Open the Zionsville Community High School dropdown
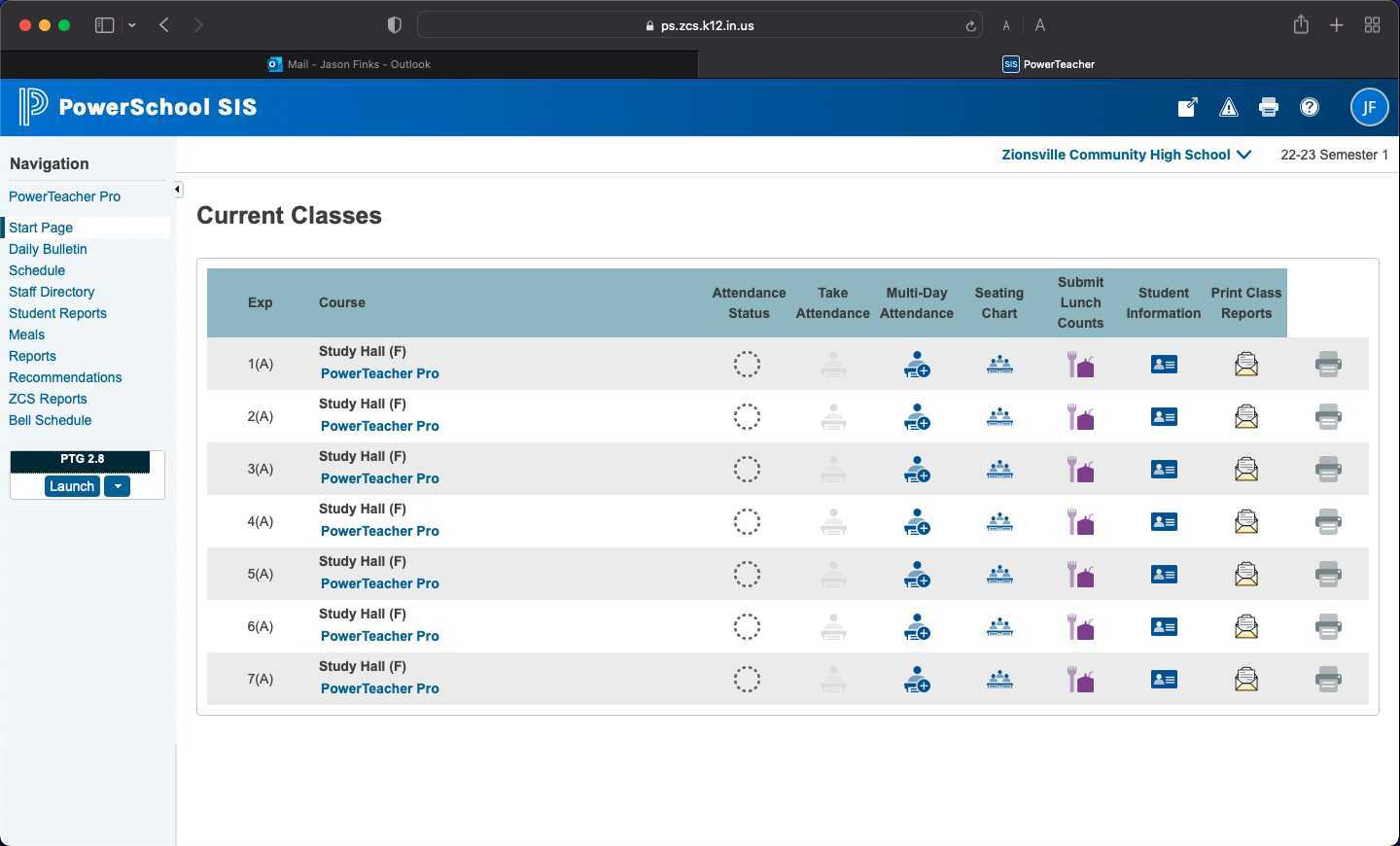The width and height of the screenshot is (1400, 846). tap(1125, 155)
